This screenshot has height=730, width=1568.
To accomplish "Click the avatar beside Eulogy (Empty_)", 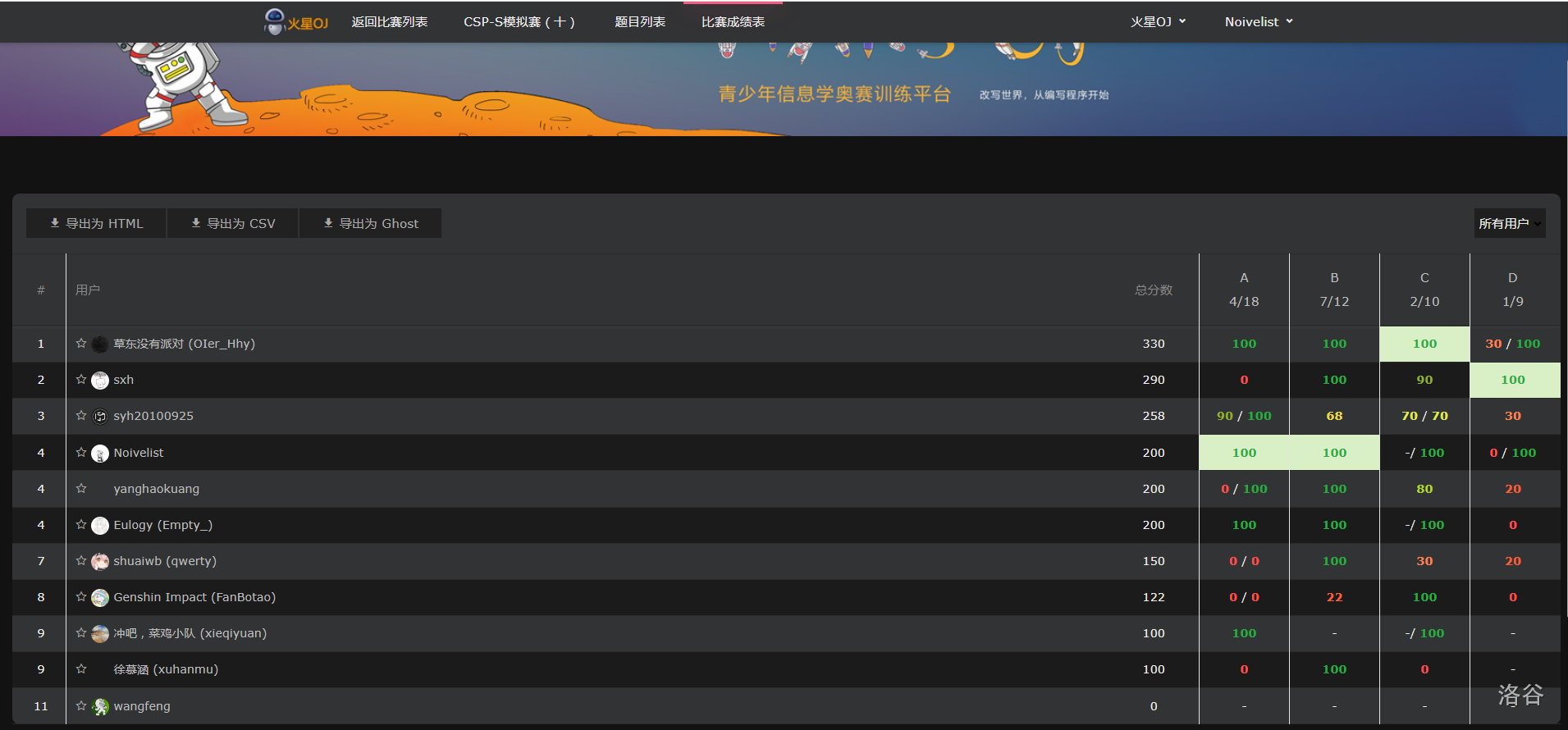I will point(100,526).
